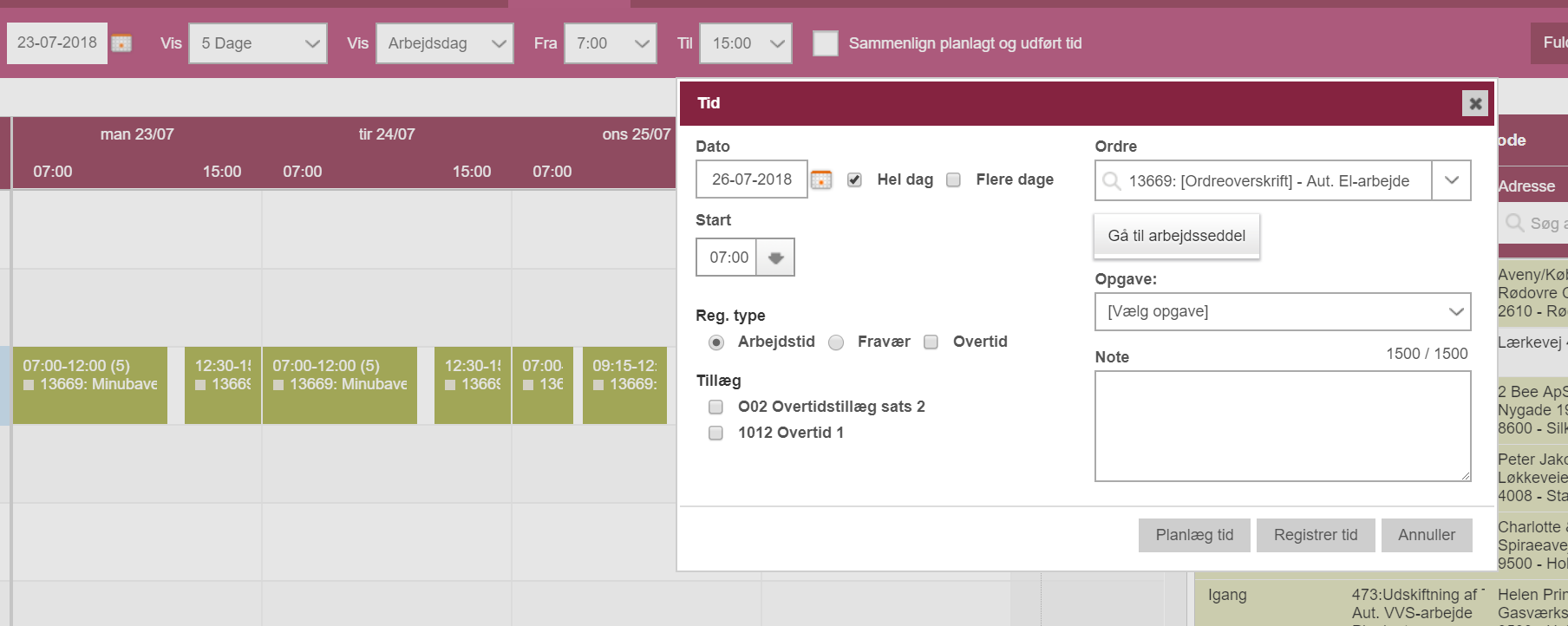Select the Fravær radio option
This screenshot has height=626, width=1568.
click(x=836, y=342)
